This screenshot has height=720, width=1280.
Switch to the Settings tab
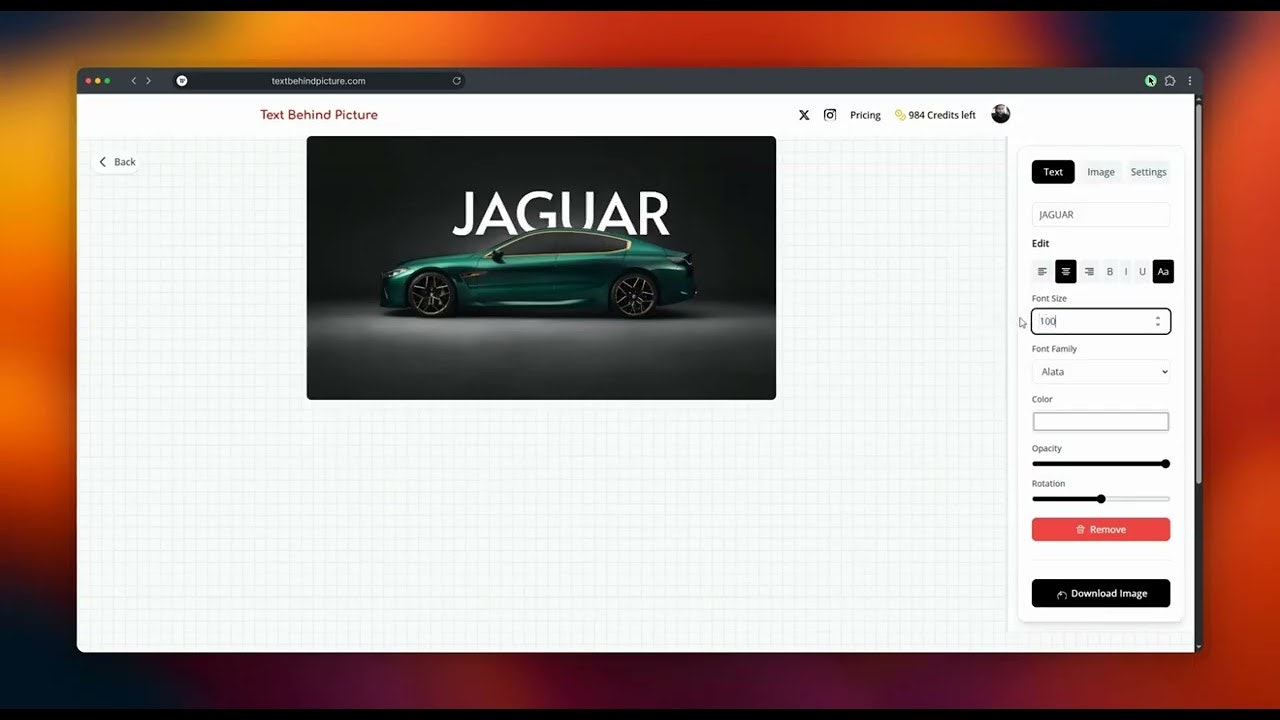1148,172
